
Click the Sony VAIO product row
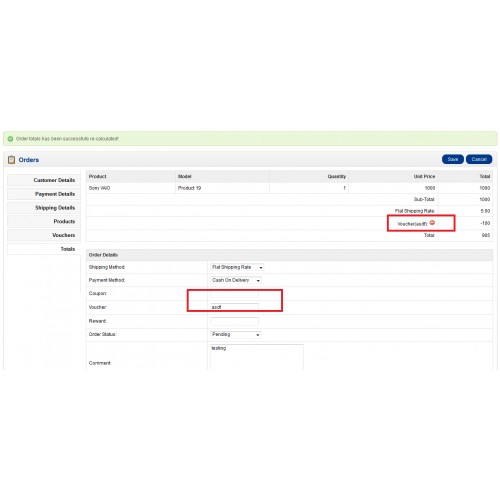[289, 188]
